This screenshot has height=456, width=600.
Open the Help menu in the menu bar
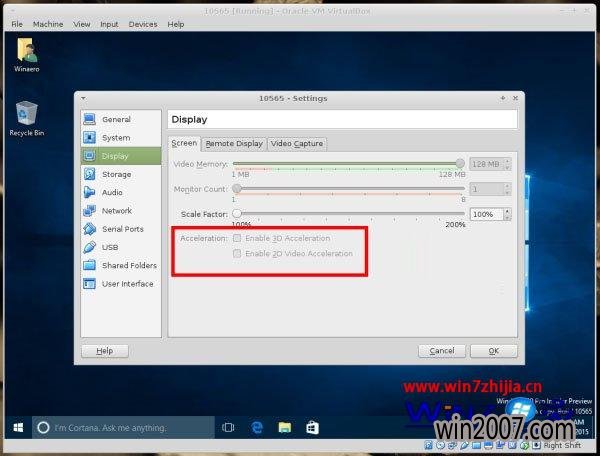click(176, 24)
